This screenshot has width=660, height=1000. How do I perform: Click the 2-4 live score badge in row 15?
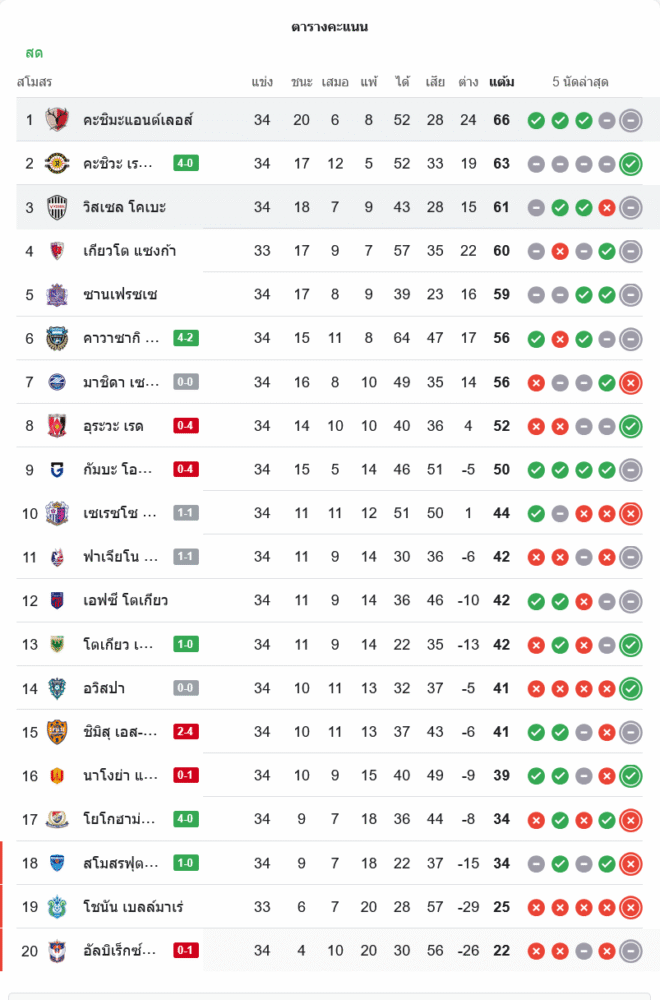[x=185, y=732]
